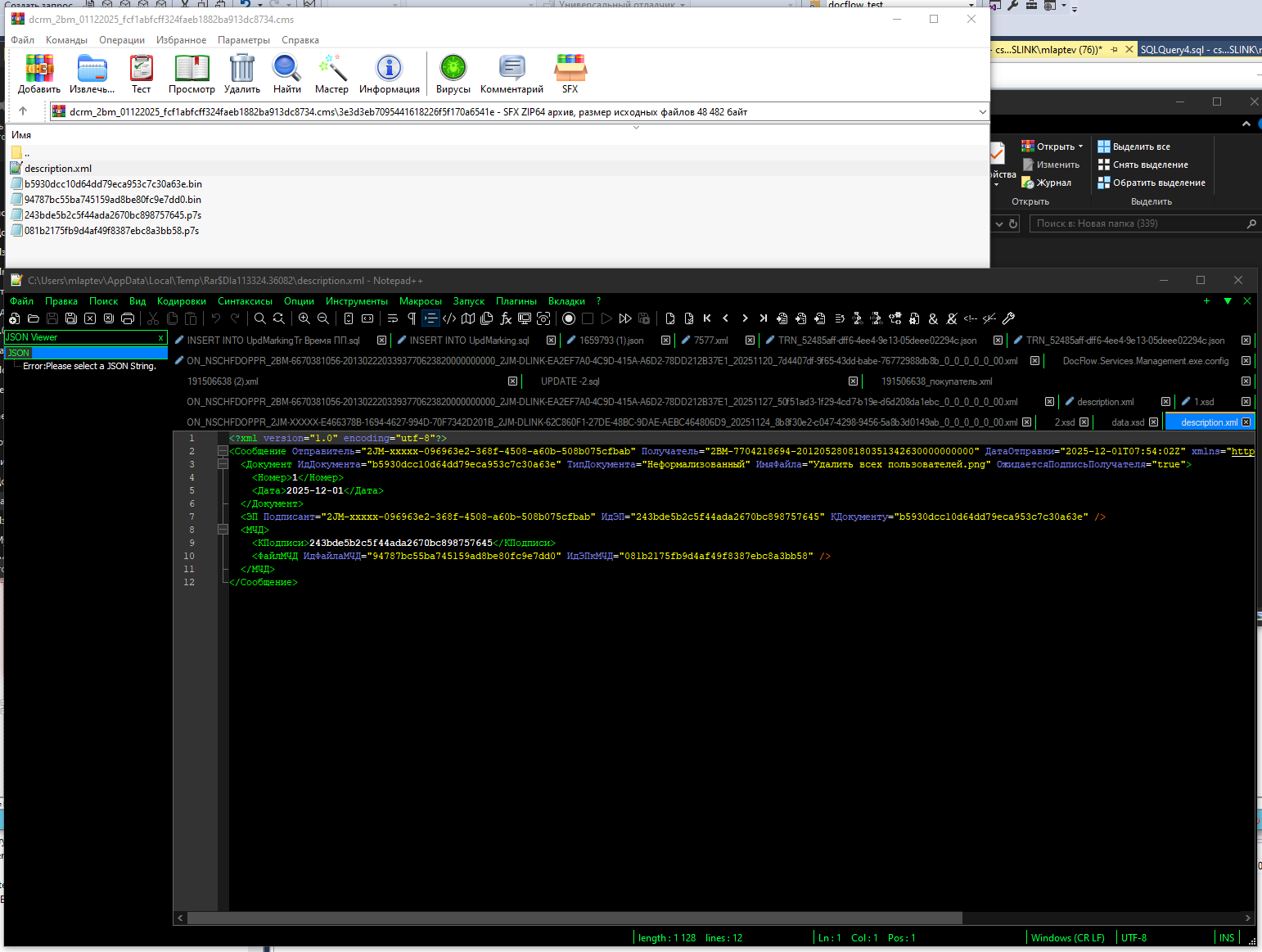Toggle the indent guide toolbar button
The image size is (1262, 952).
(x=430, y=318)
